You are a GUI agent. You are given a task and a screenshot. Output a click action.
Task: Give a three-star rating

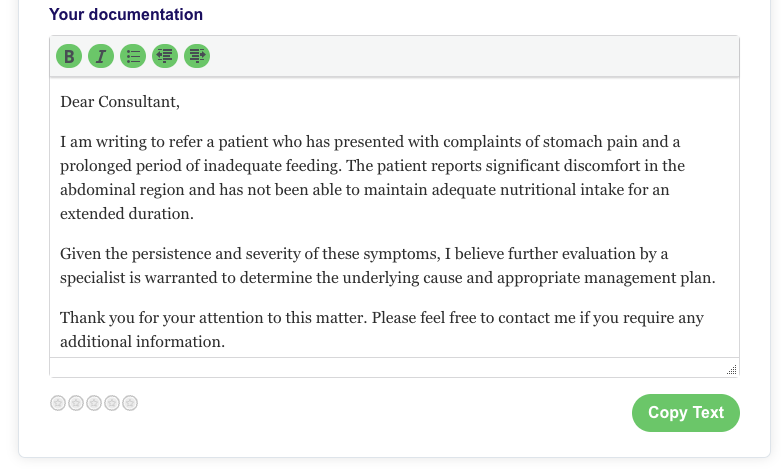[x=94, y=403]
